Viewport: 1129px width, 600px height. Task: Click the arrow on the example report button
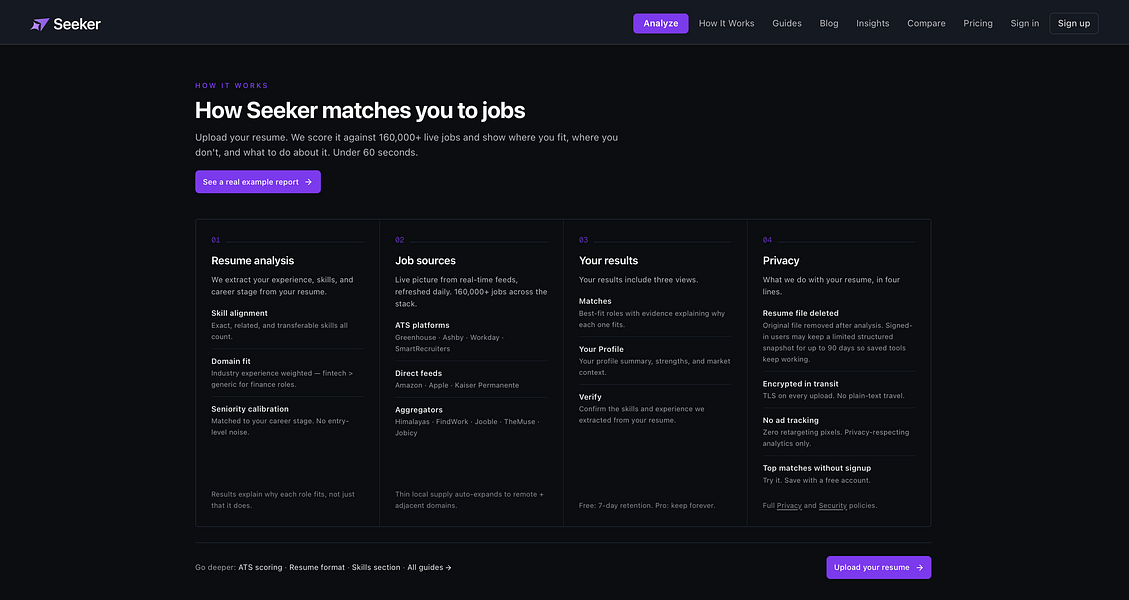point(308,182)
